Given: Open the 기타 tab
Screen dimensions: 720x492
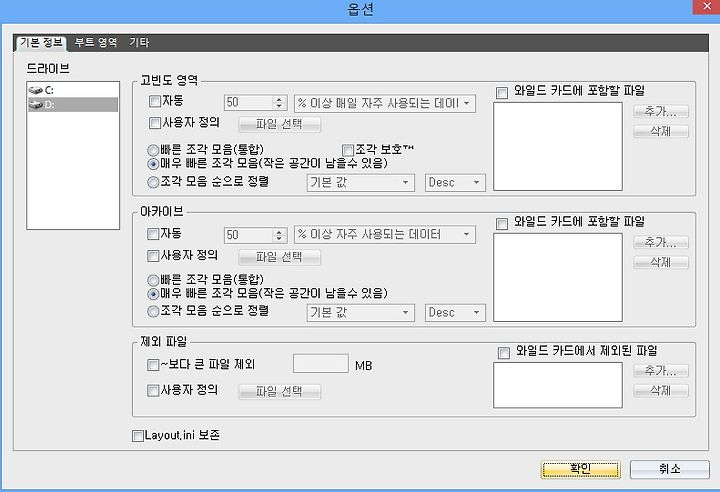Looking at the screenshot, I should (139, 43).
